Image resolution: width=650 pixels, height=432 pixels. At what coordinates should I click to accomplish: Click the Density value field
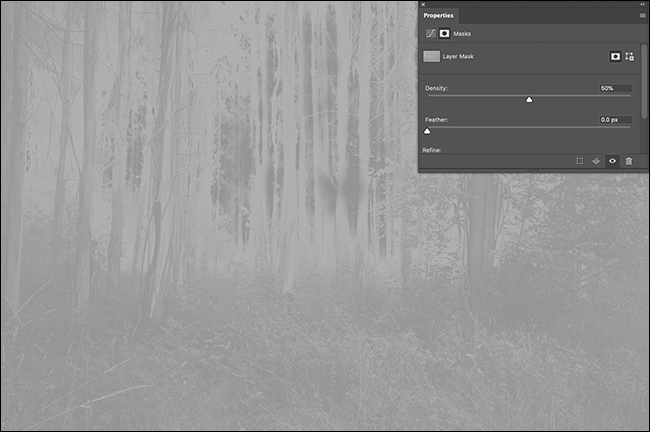point(615,89)
